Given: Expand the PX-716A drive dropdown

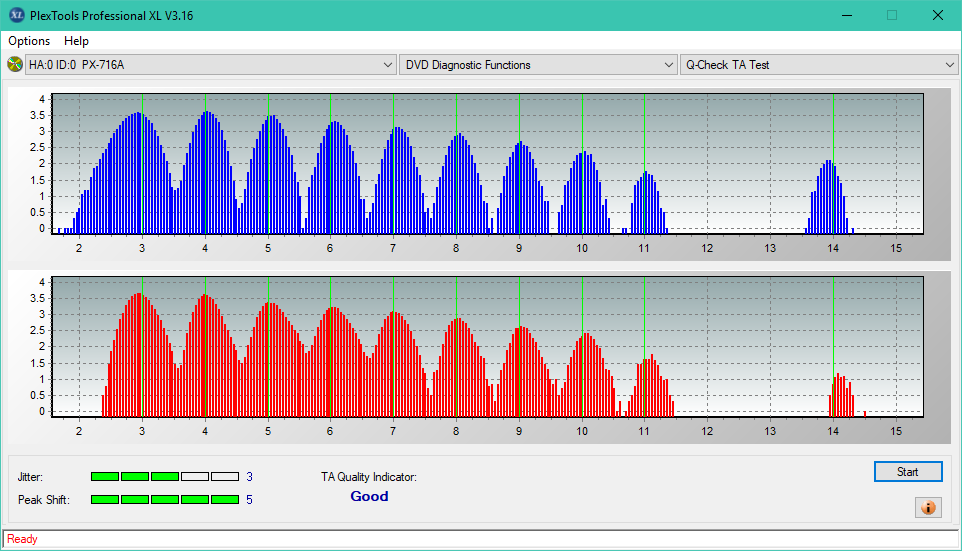Looking at the screenshot, I should point(210,64).
